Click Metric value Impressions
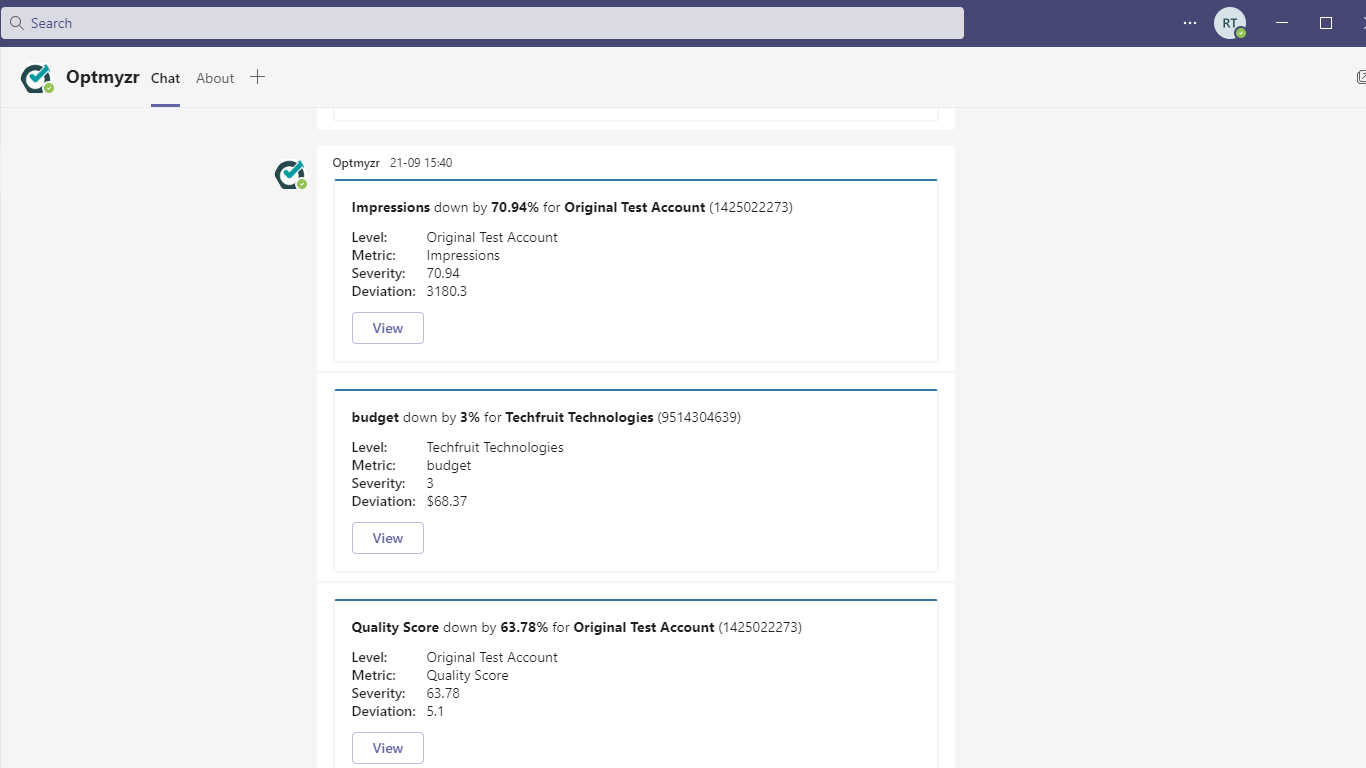 [x=463, y=255]
